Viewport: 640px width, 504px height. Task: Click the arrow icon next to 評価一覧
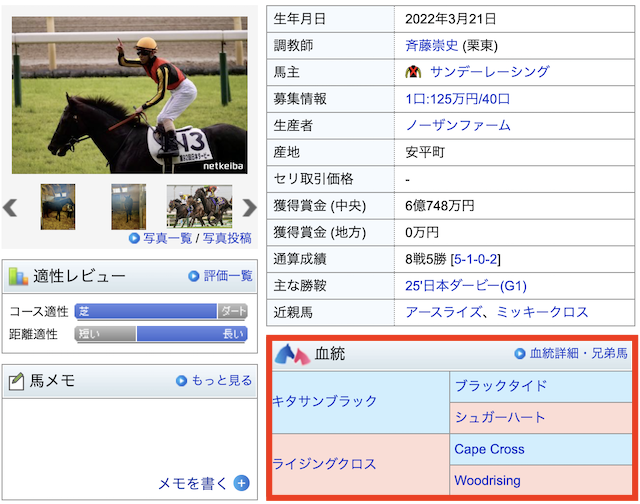point(194,276)
